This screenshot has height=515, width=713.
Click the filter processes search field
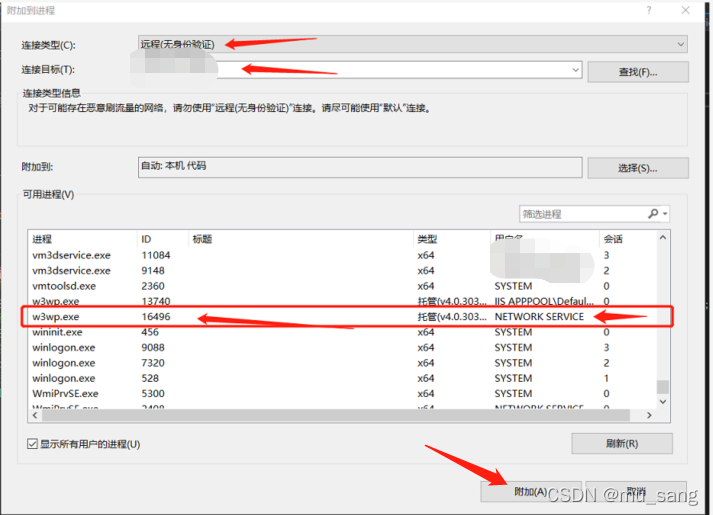[x=582, y=214]
